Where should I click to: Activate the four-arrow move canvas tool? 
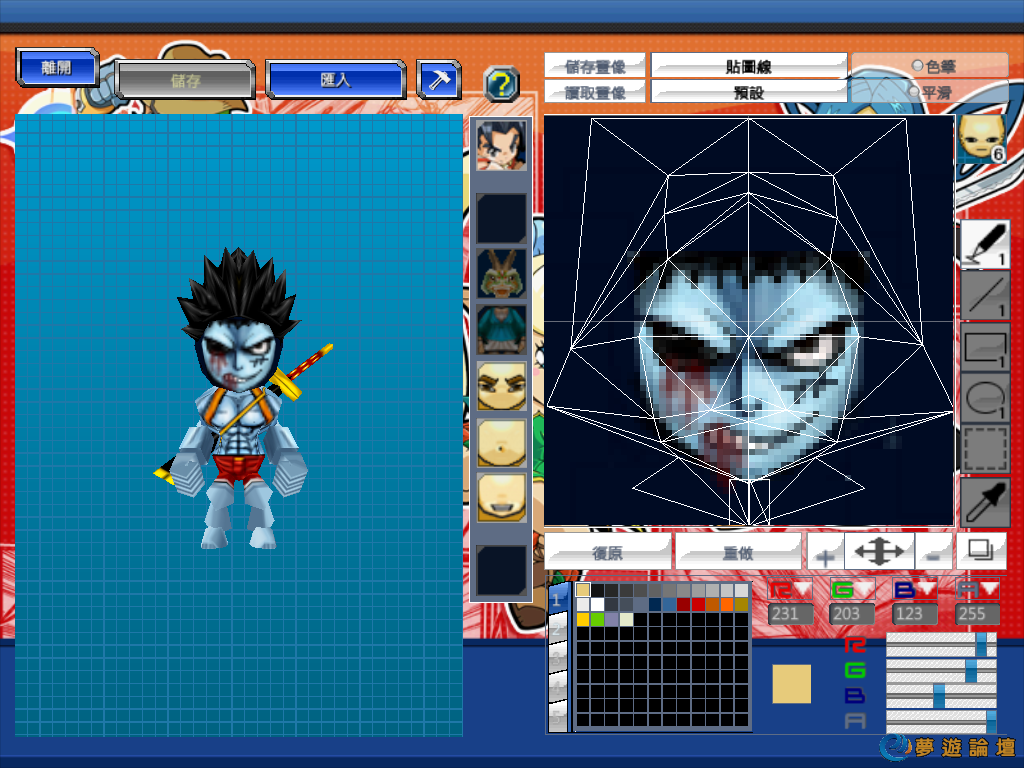tap(879, 552)
